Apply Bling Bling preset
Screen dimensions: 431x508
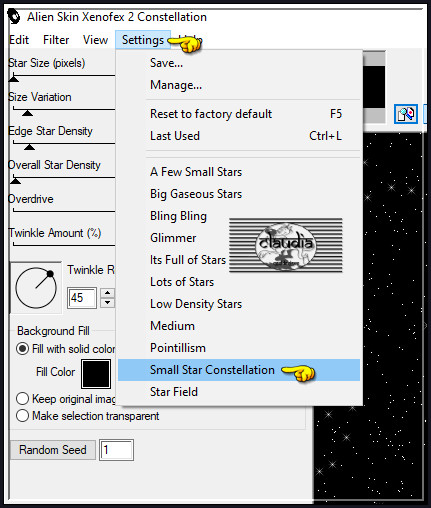pos(239,216)
